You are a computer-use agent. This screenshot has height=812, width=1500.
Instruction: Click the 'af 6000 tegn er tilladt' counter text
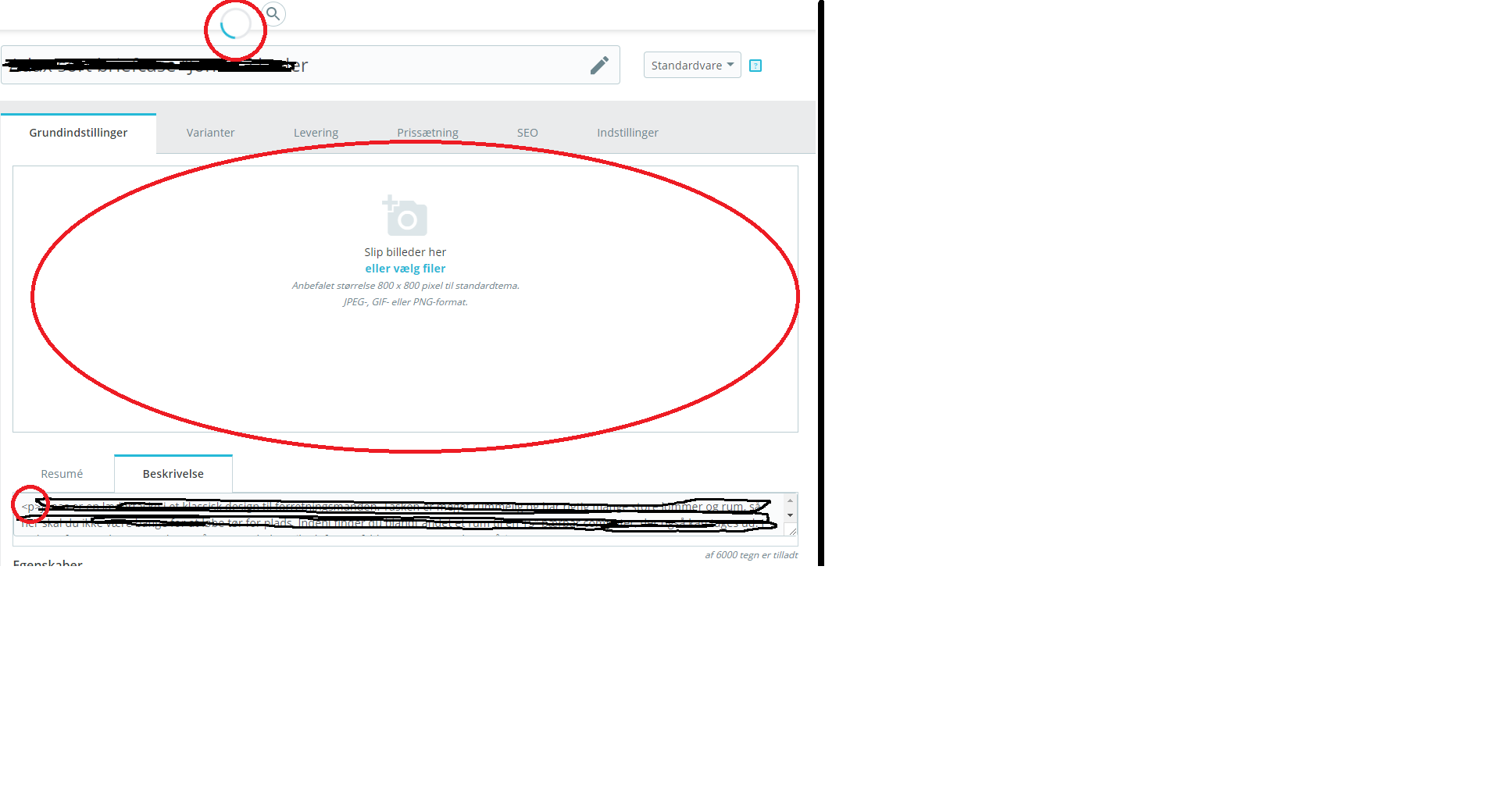tap(751, 555)
